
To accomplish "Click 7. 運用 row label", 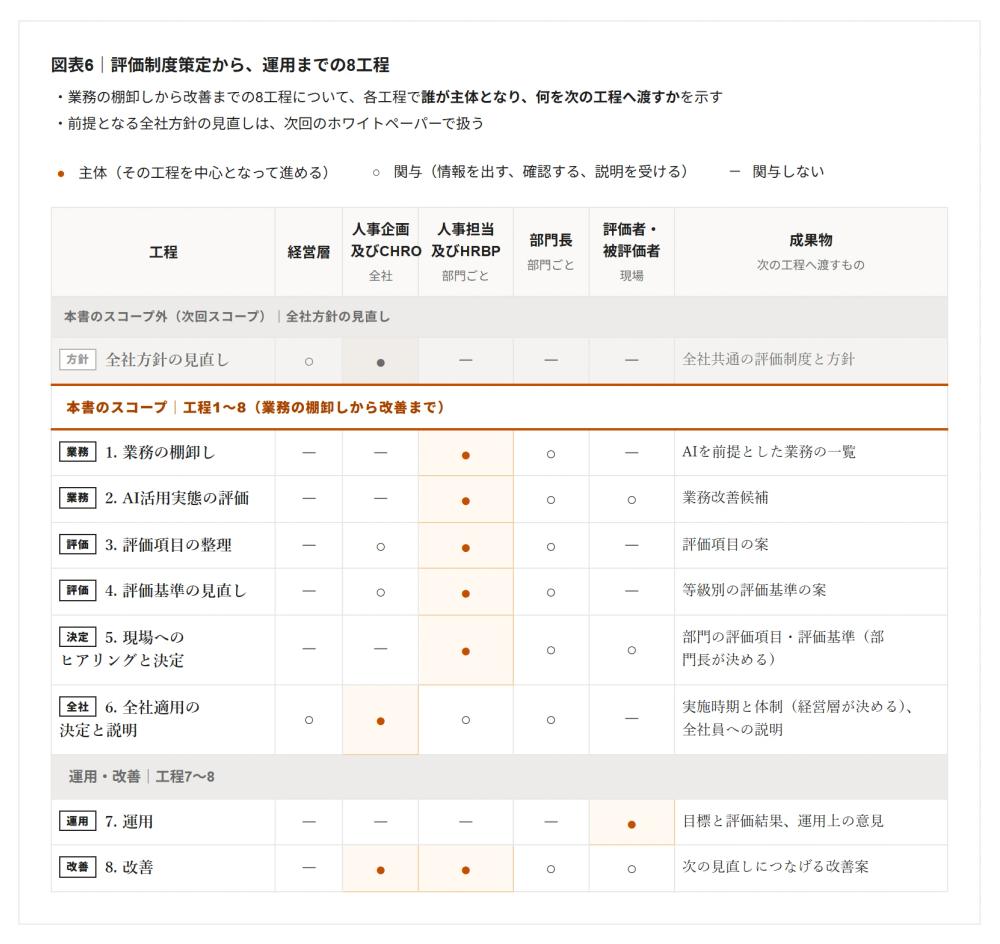I will (129, 822).
